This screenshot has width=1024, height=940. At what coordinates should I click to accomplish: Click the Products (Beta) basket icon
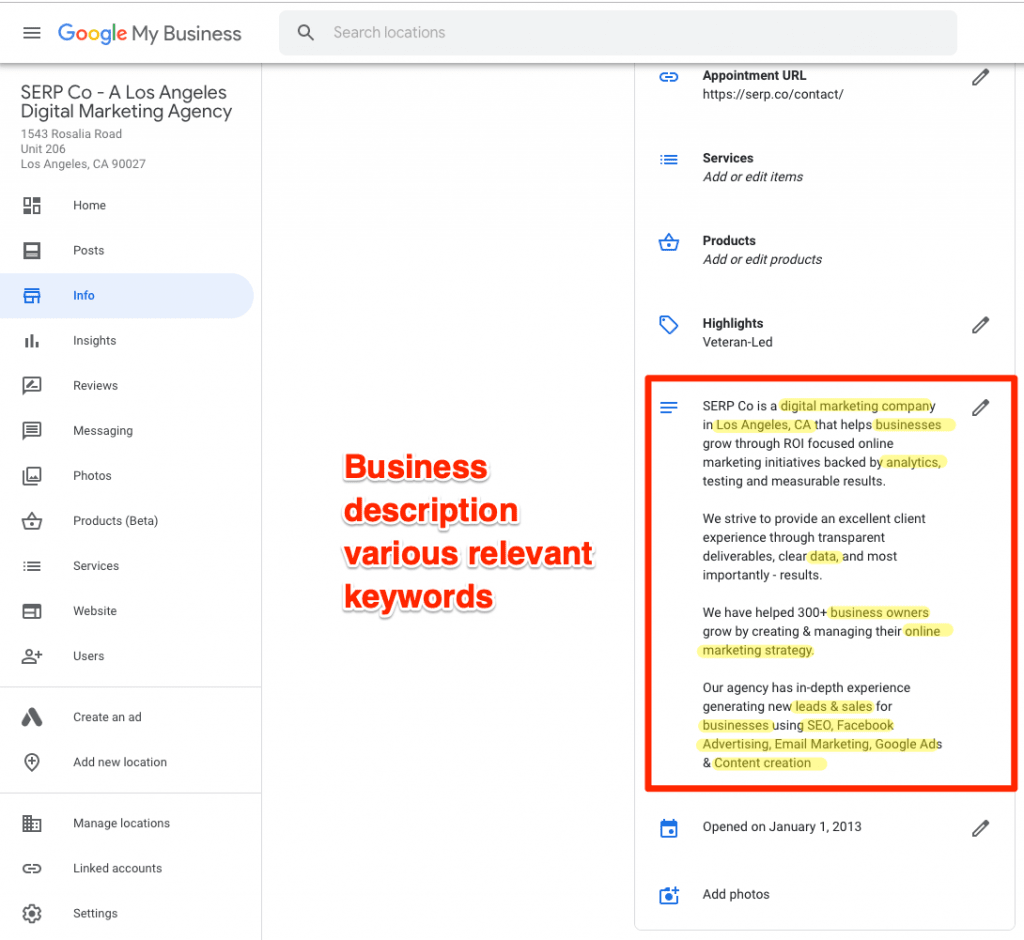point(32,521)
